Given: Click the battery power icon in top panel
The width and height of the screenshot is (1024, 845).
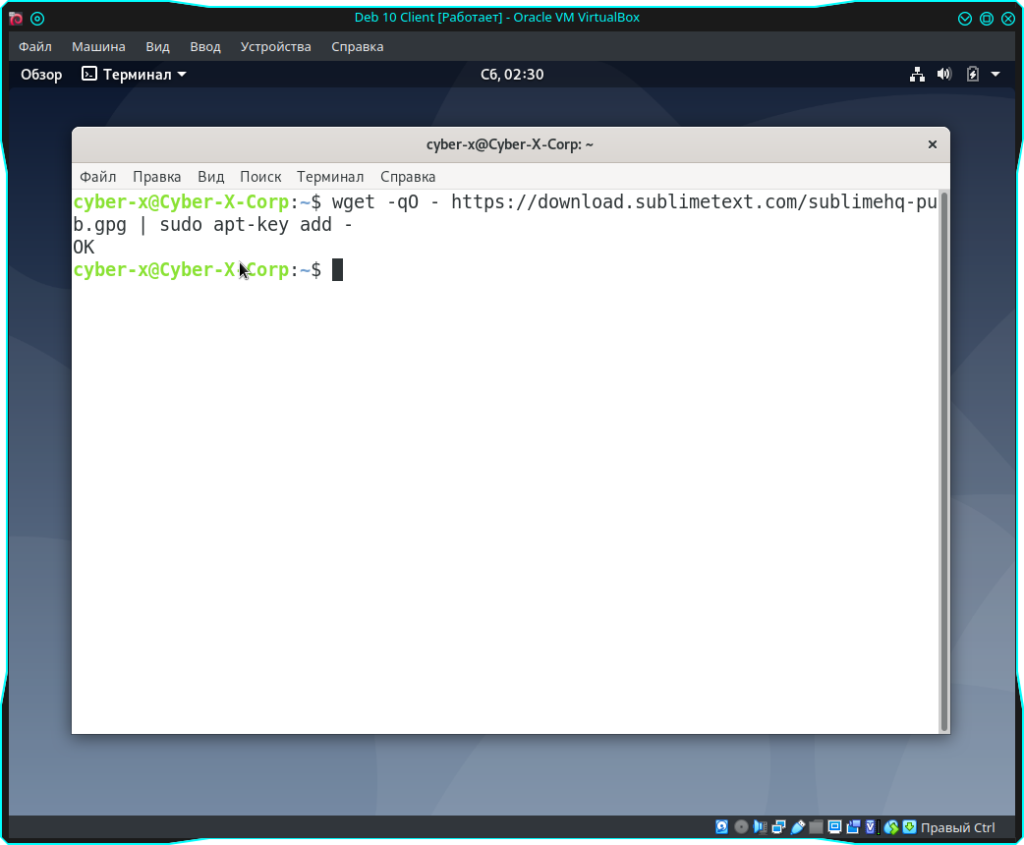Looking at the screenshot, I should pos(972,74).
